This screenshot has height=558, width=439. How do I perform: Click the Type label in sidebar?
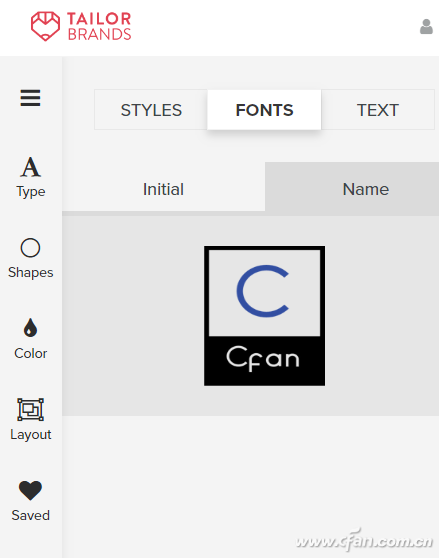[x=31, y=192]
